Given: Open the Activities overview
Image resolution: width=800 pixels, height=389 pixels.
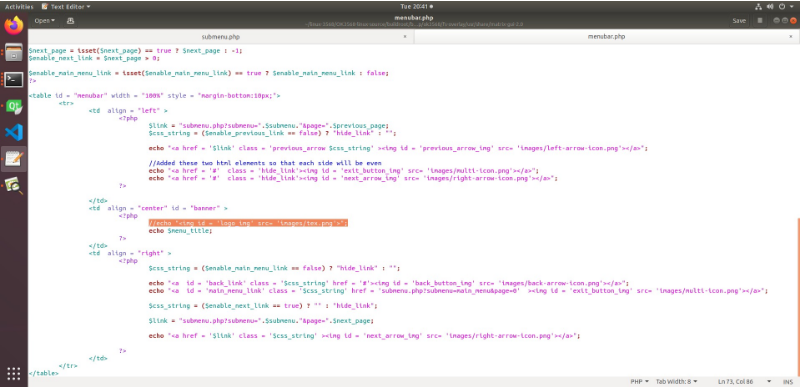Looking at the screenshot, I should 19,7.
